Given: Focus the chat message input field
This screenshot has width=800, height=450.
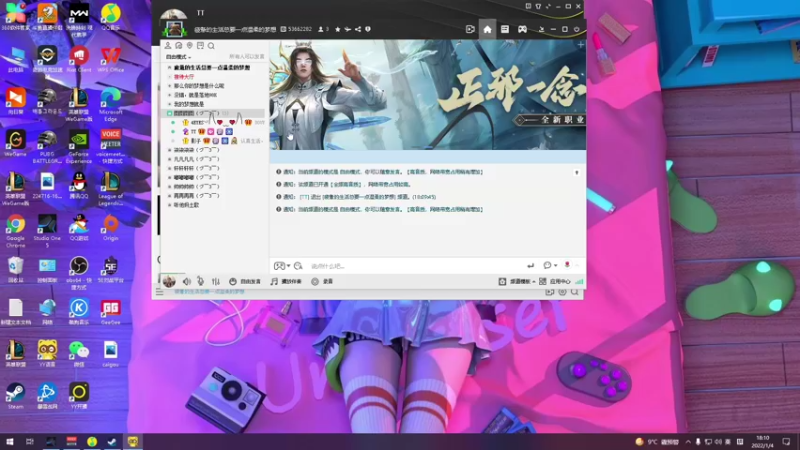Looking at the screenshot, I should [x=416, y=266].
